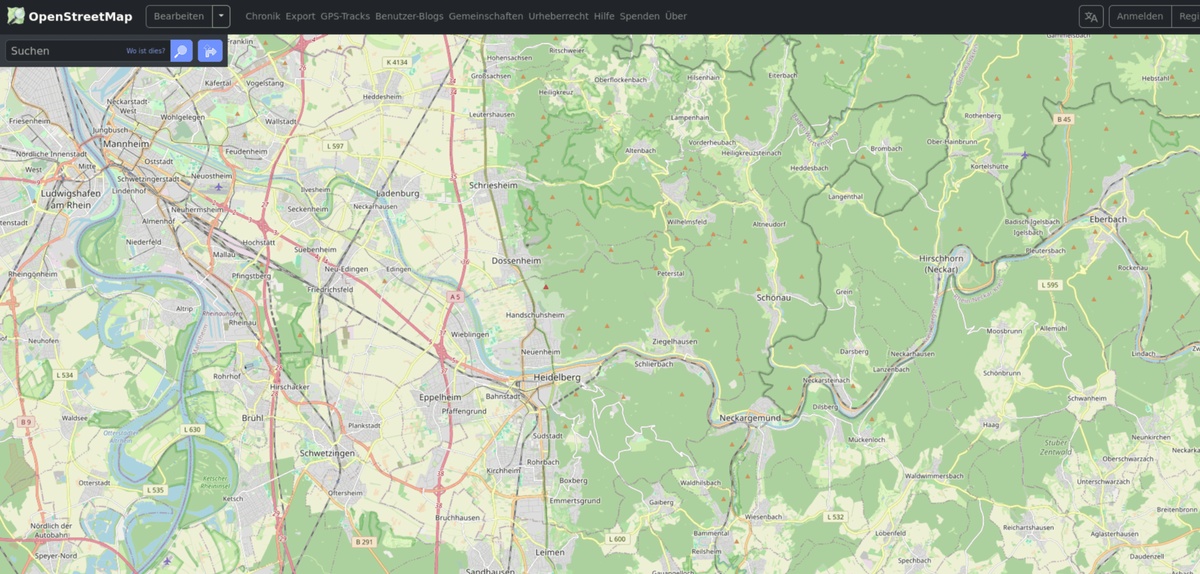Open GPS-Tracks in the navigation bar

[x=345, y=17]
